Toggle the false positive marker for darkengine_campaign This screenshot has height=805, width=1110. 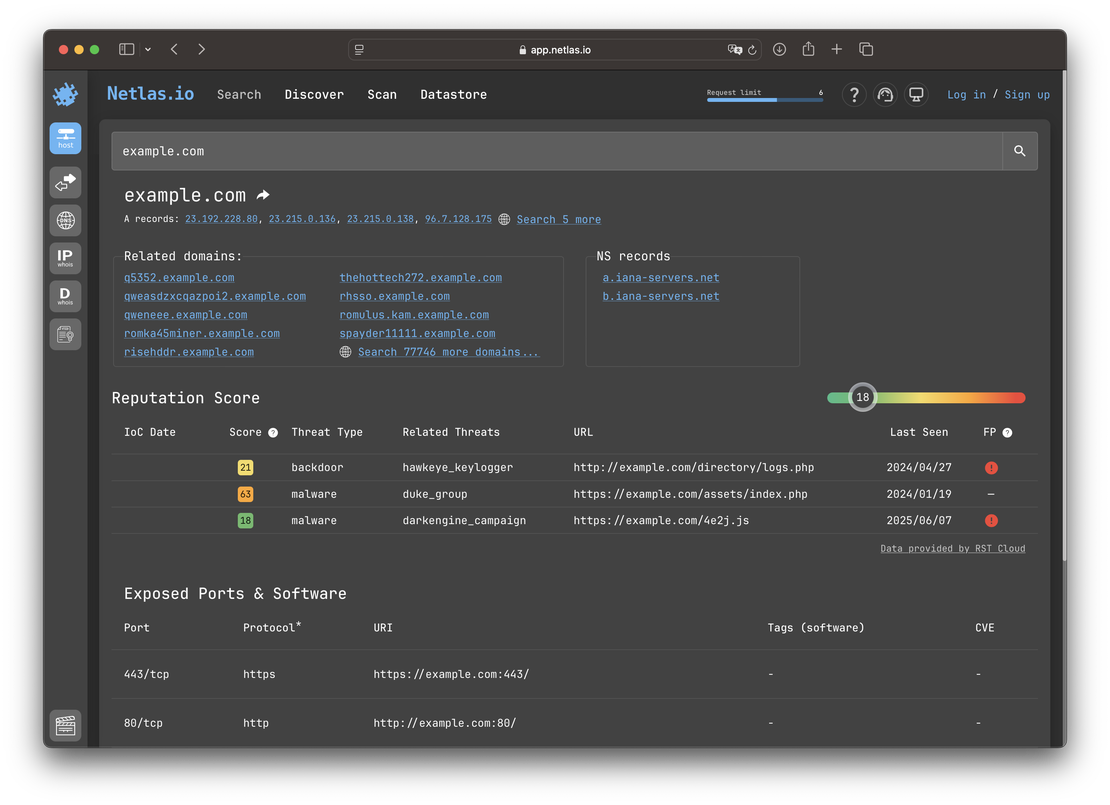990,520
